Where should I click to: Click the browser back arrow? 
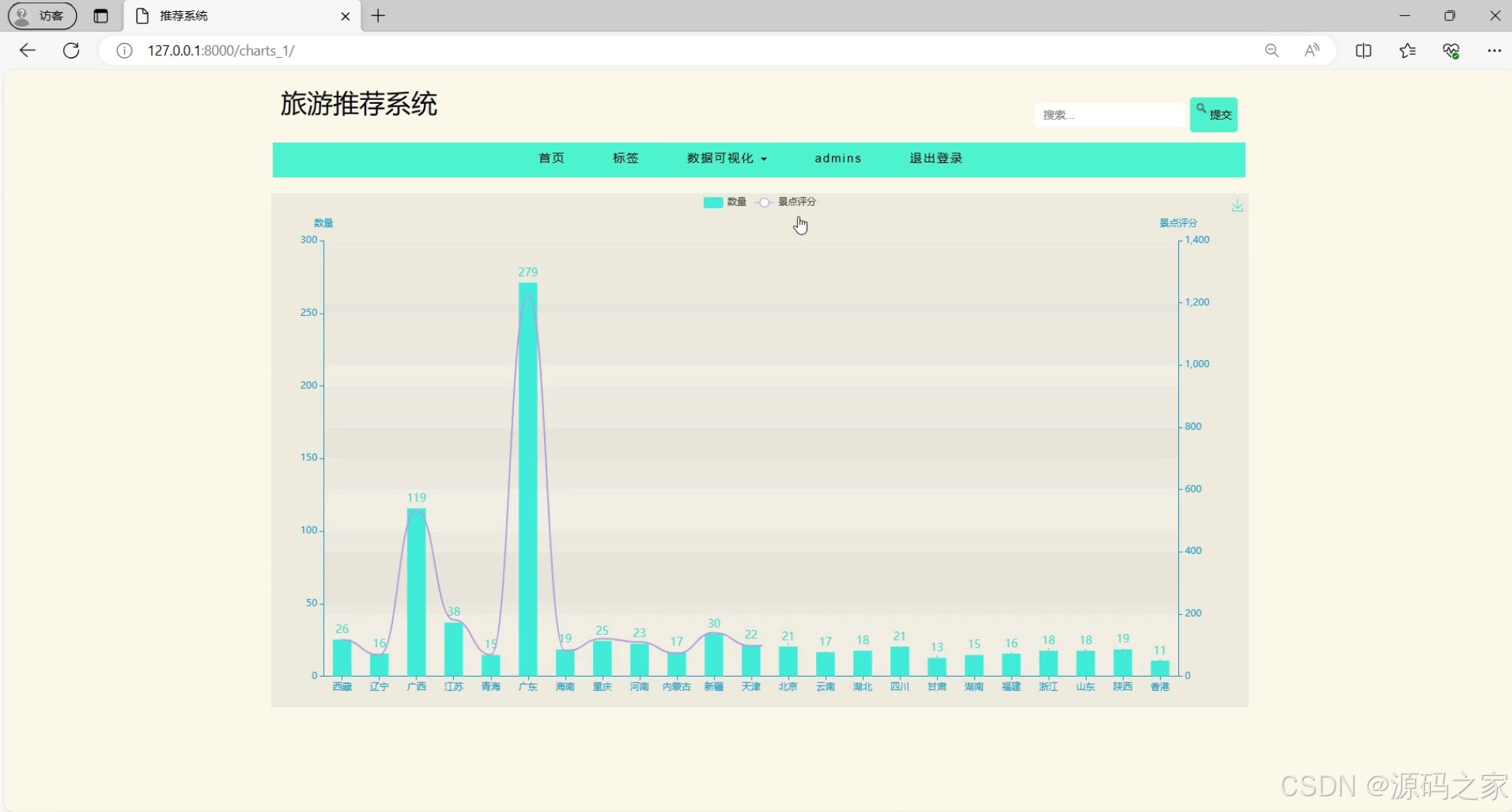[28, 50]
